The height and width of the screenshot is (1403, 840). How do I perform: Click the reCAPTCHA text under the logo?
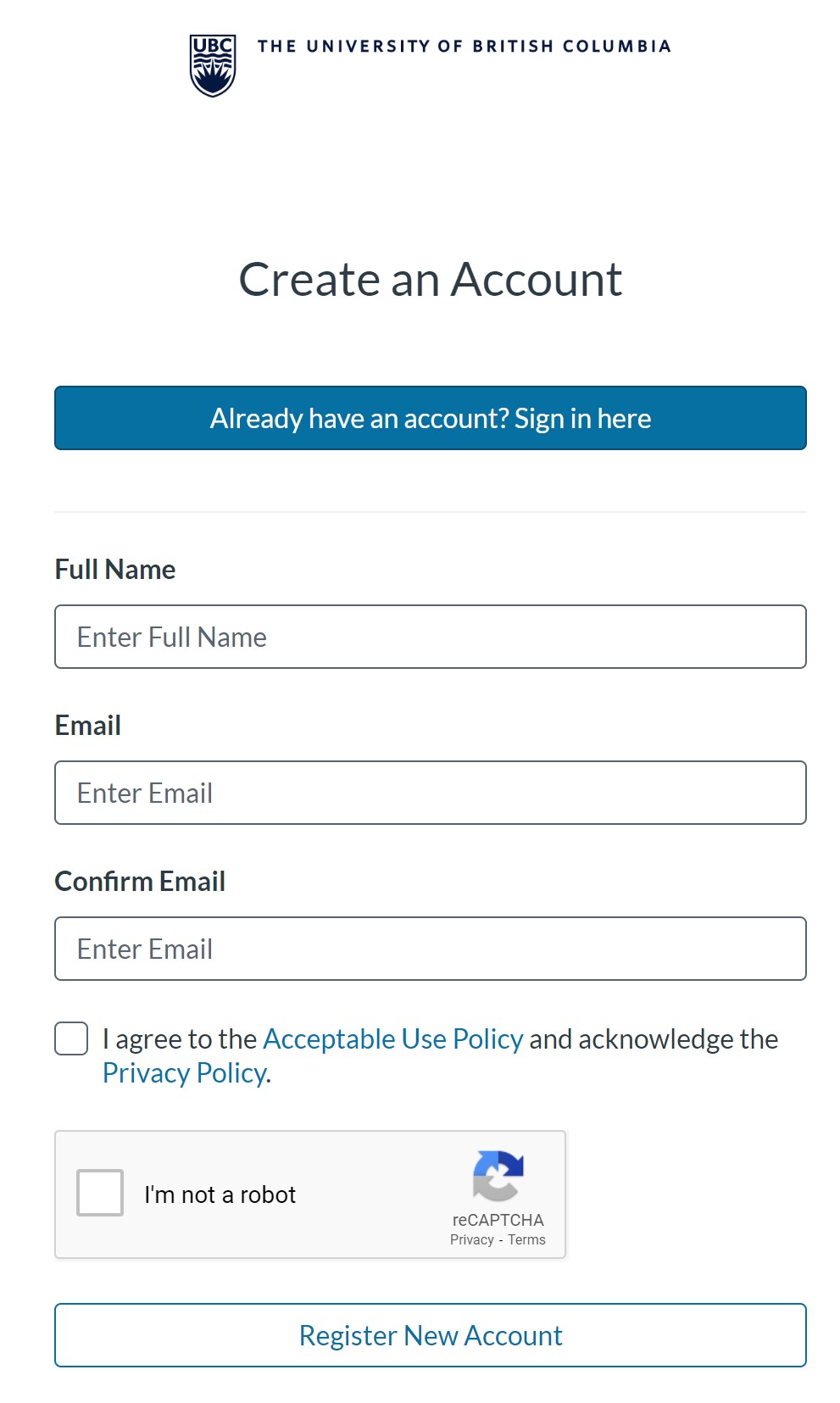tap(498, 1220)
